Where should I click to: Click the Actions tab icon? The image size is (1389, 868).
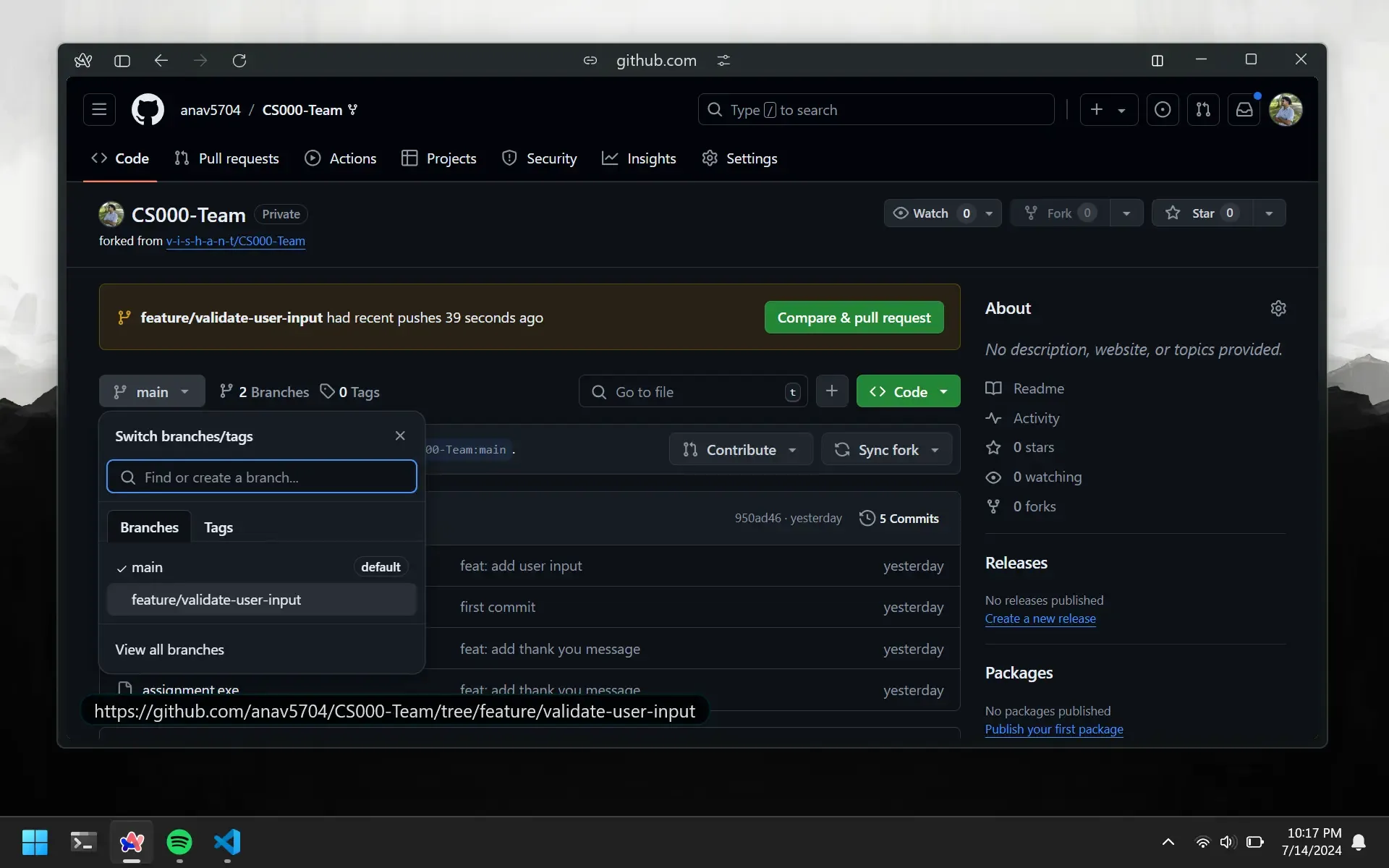tap(313, 158)
